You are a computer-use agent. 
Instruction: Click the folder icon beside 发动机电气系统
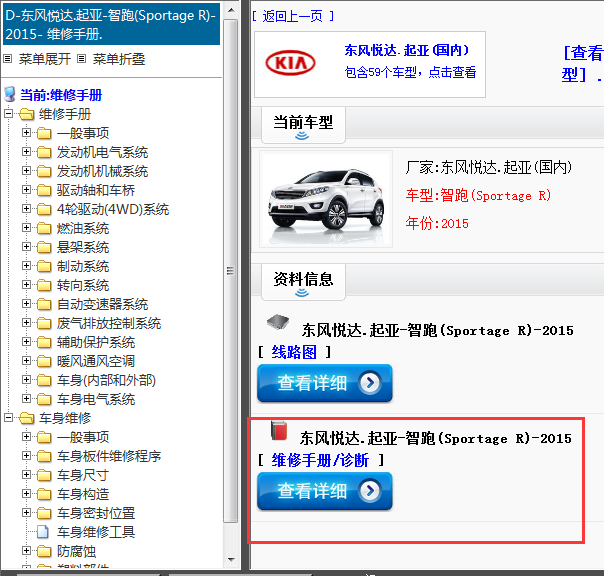click(x=44, y=152)
